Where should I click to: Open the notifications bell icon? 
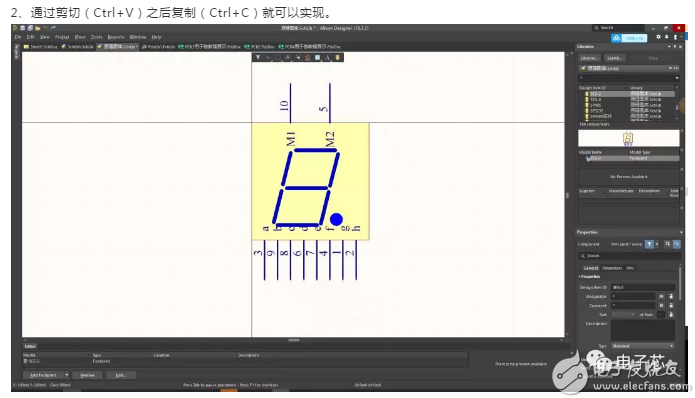point(666,37)
